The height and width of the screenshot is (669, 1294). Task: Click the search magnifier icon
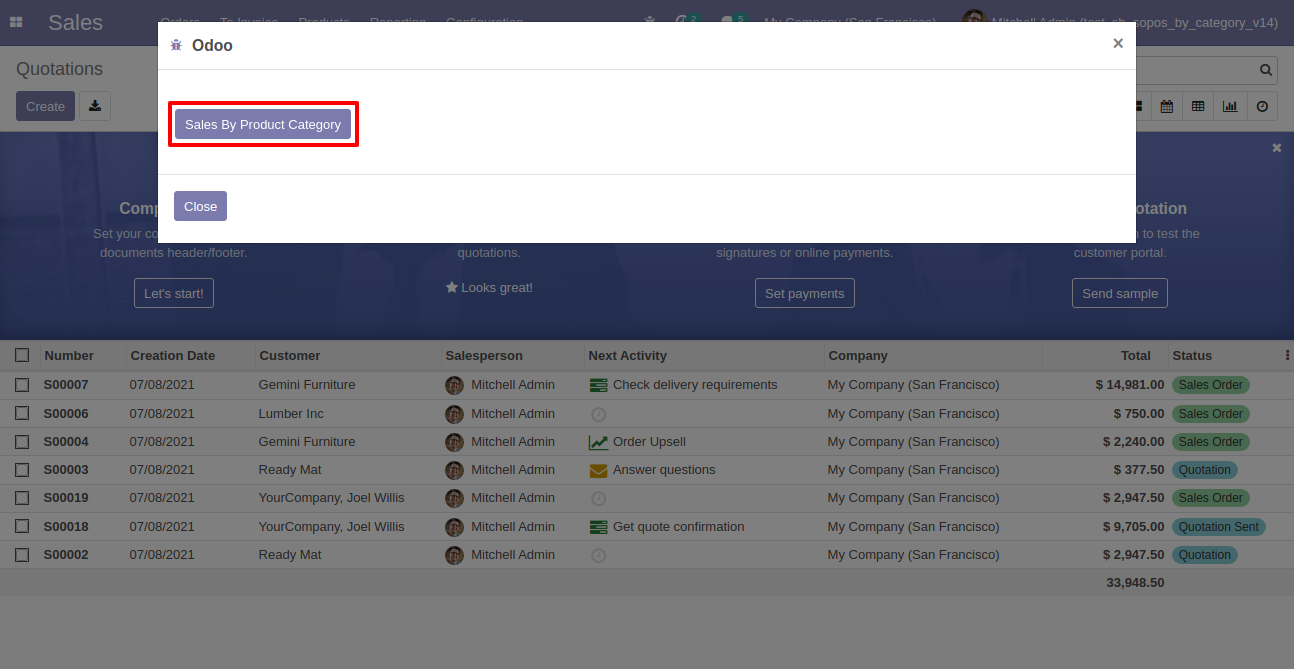(x=1266, y=70)
